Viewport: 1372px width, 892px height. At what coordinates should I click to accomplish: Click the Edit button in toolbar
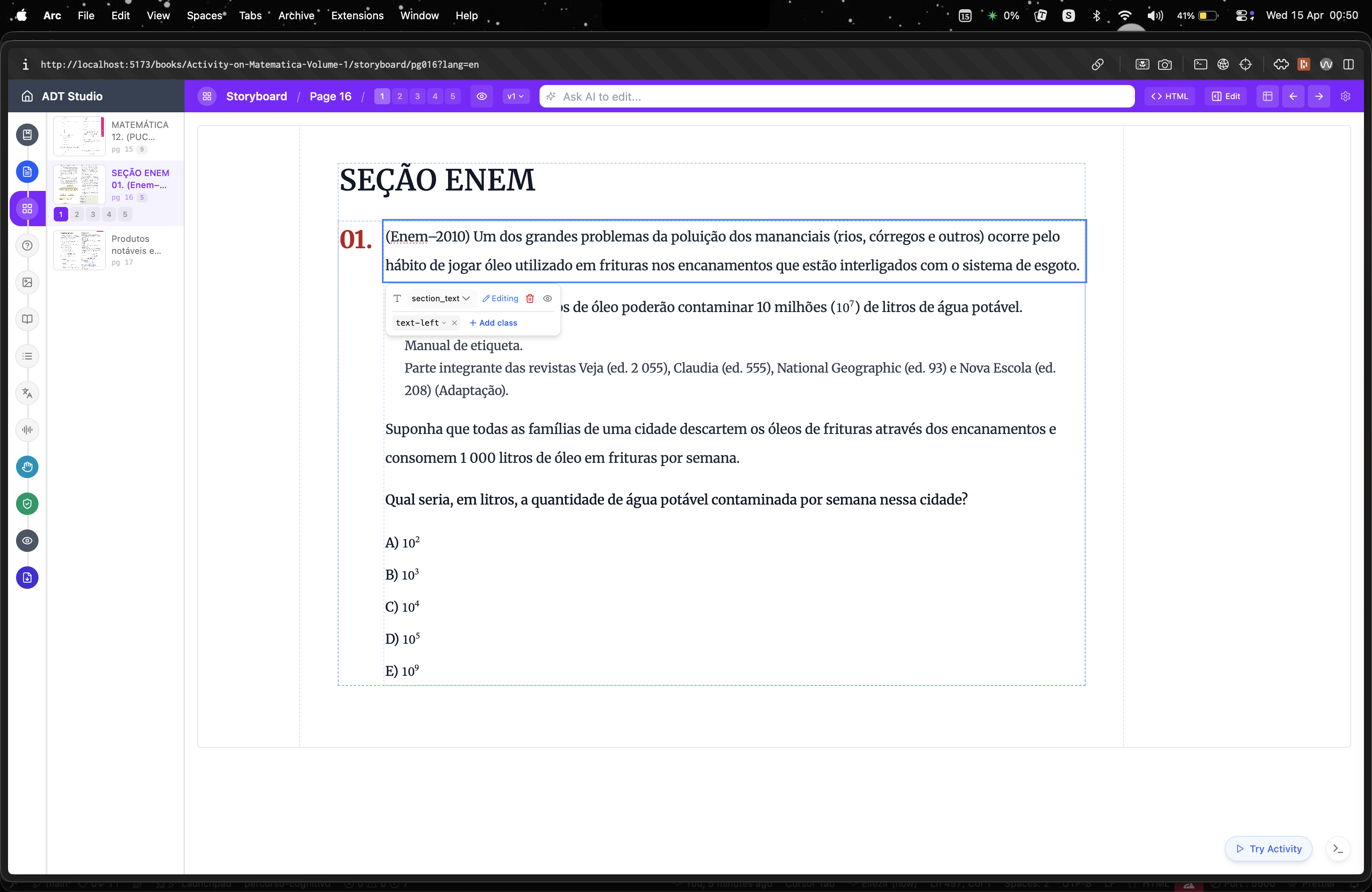tap(1226, 96)
